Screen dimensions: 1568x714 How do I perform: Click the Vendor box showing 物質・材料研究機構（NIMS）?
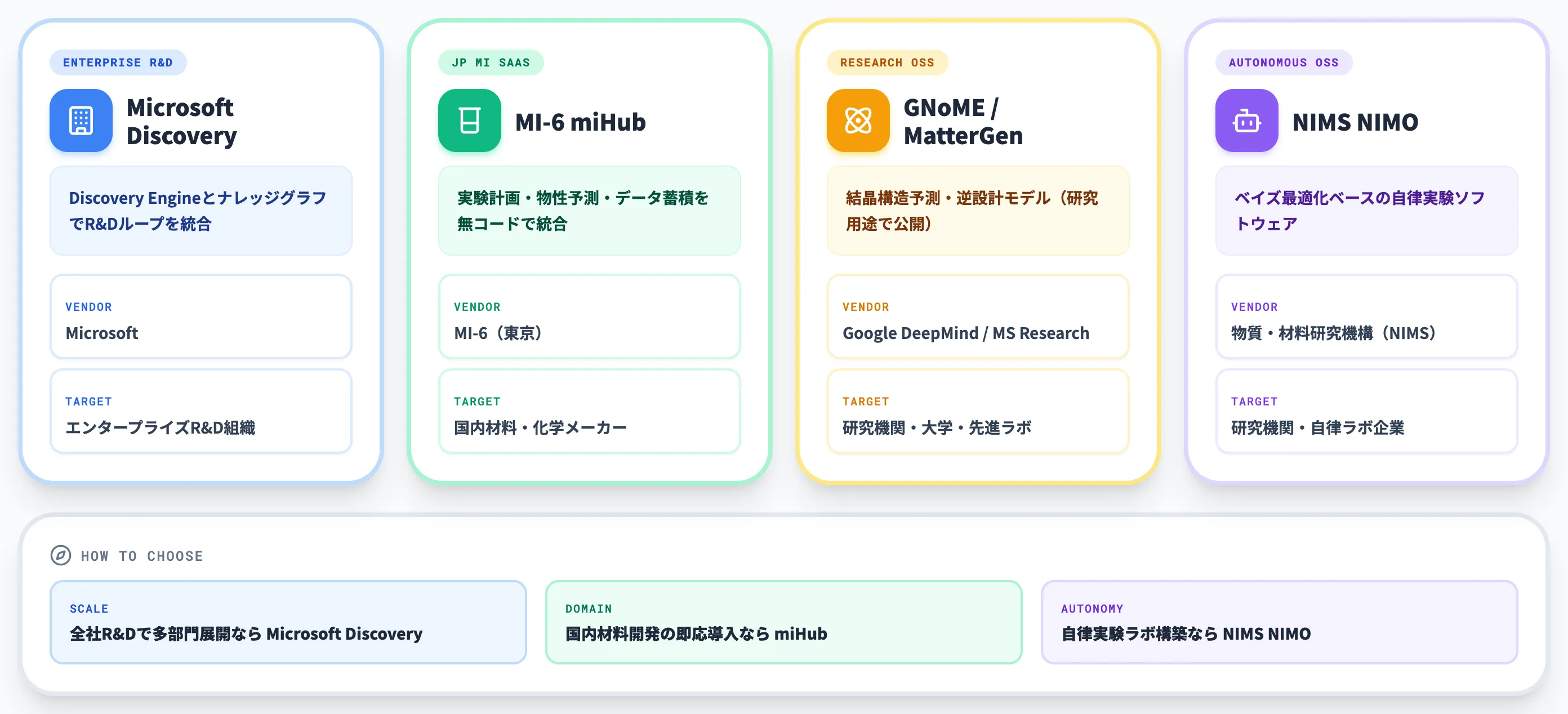(1366, 316)
